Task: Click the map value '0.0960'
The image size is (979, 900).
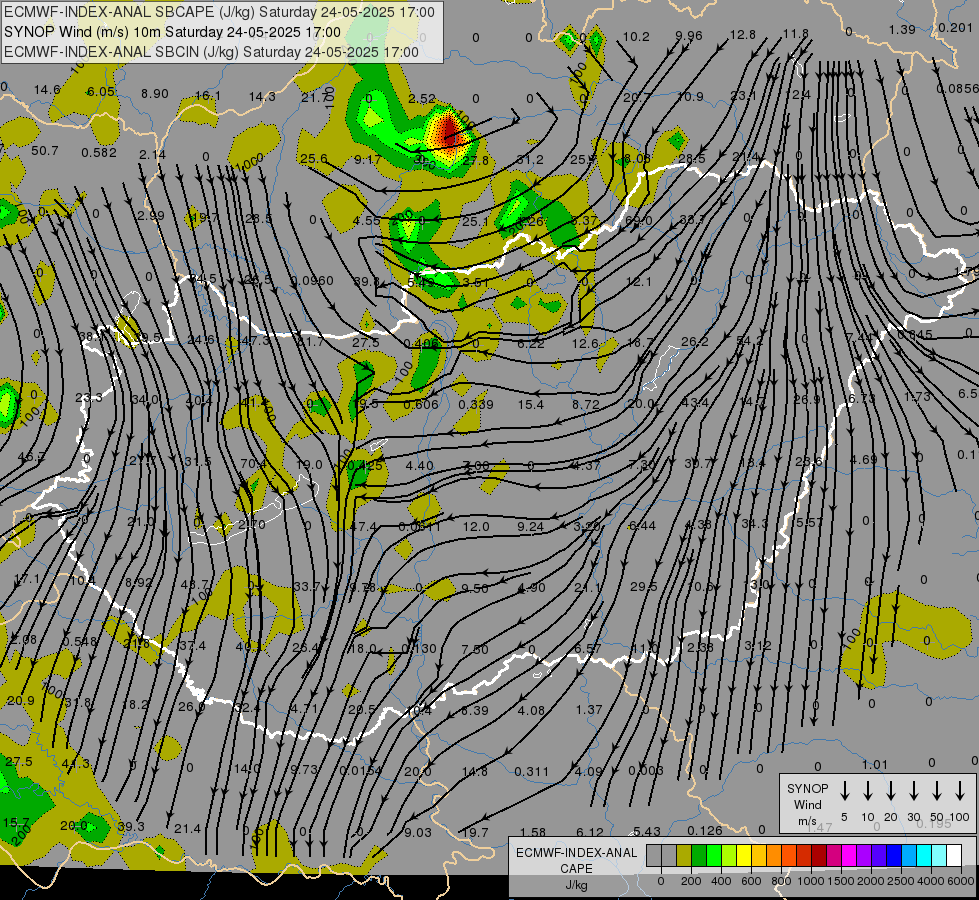Action: 312,280
